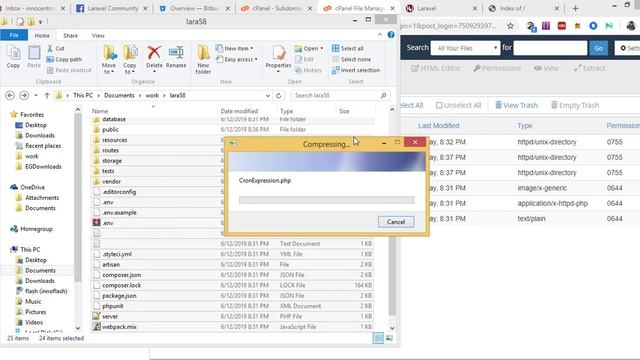Click Empty Trash in cPanel
Viewport: 640px width, 360px height.
click(575, 105)
